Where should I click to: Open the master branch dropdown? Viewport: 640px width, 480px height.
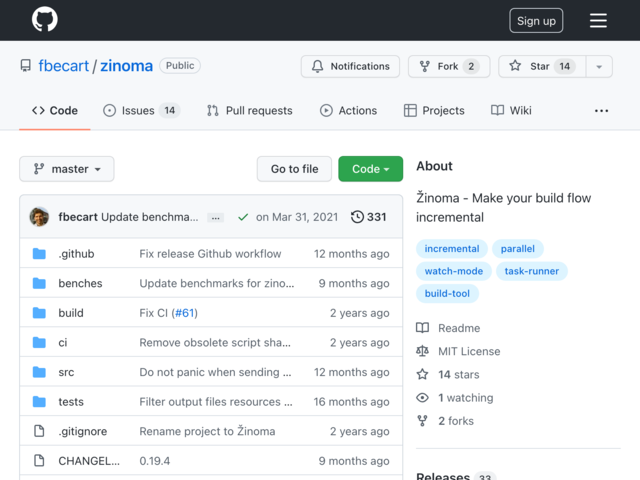pyautogui.click(x=67, y=170)
